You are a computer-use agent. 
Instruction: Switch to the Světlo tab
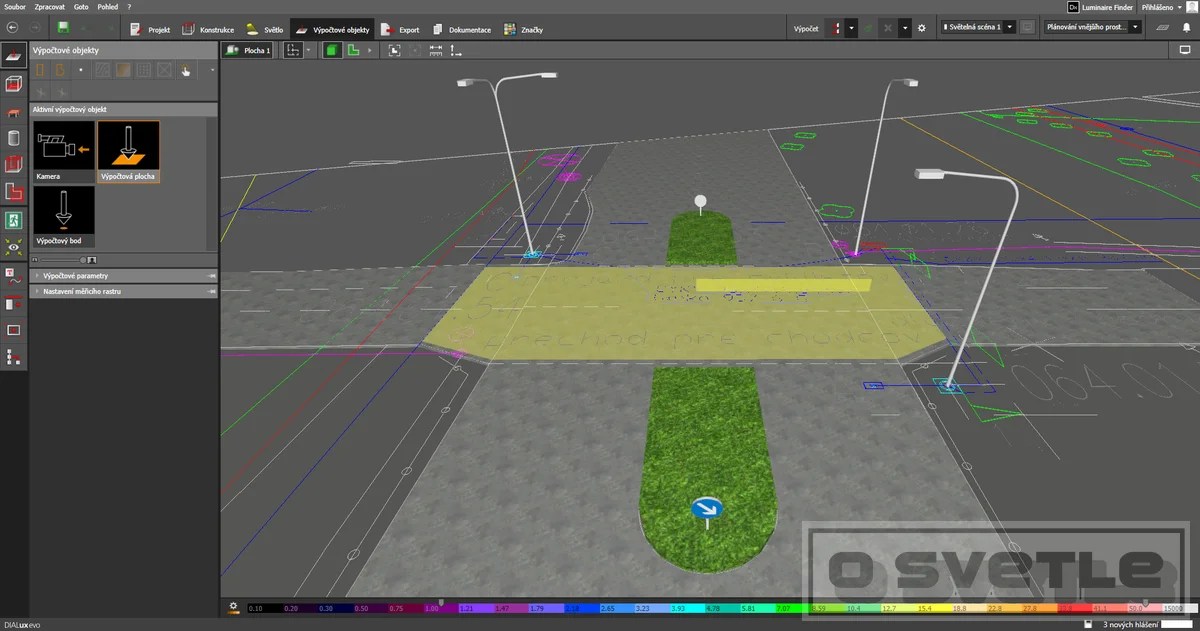click(x=265, y=29)
